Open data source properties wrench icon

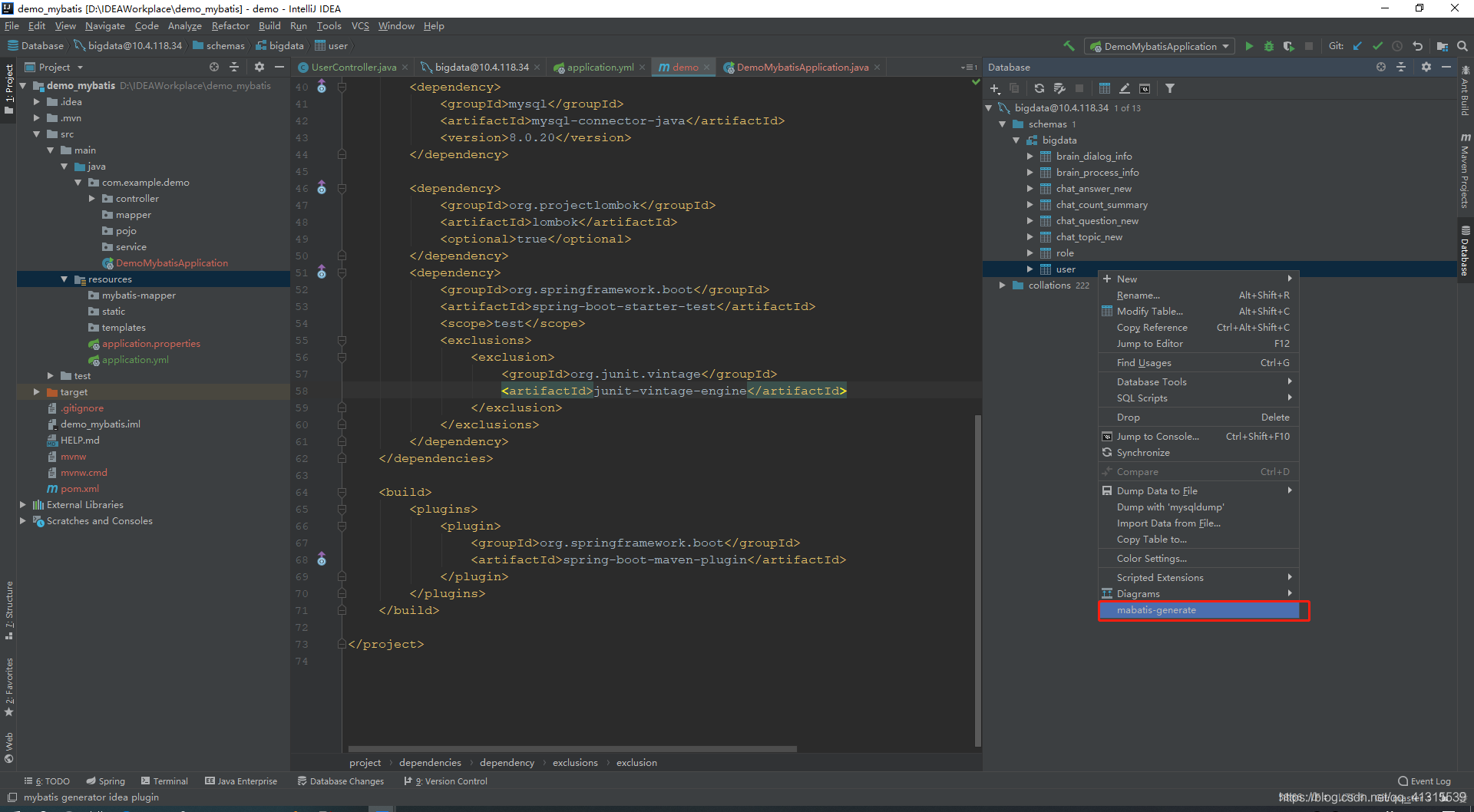[x=1059, y=88]
